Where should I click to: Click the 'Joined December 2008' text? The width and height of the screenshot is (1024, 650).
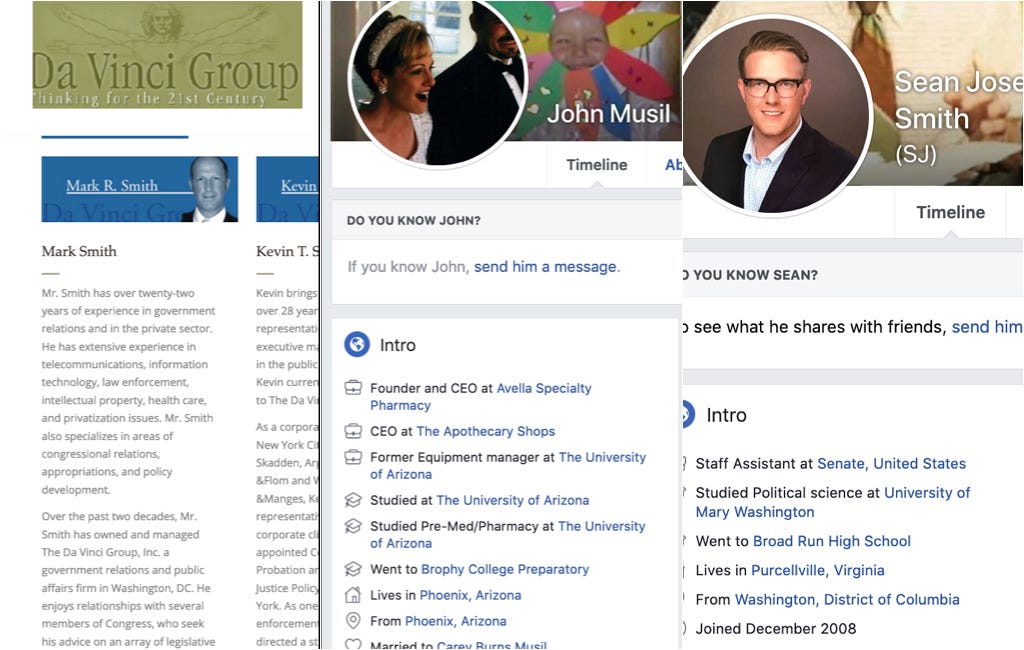tap(776, 628)
